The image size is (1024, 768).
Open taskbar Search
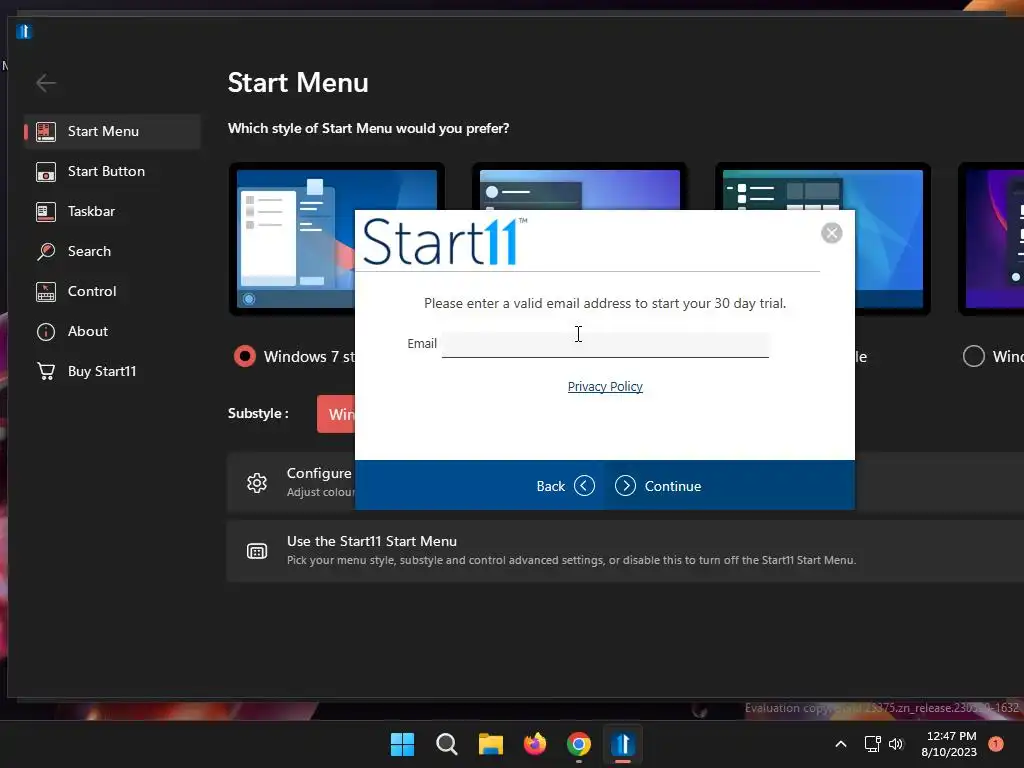(x=447, y=744)
